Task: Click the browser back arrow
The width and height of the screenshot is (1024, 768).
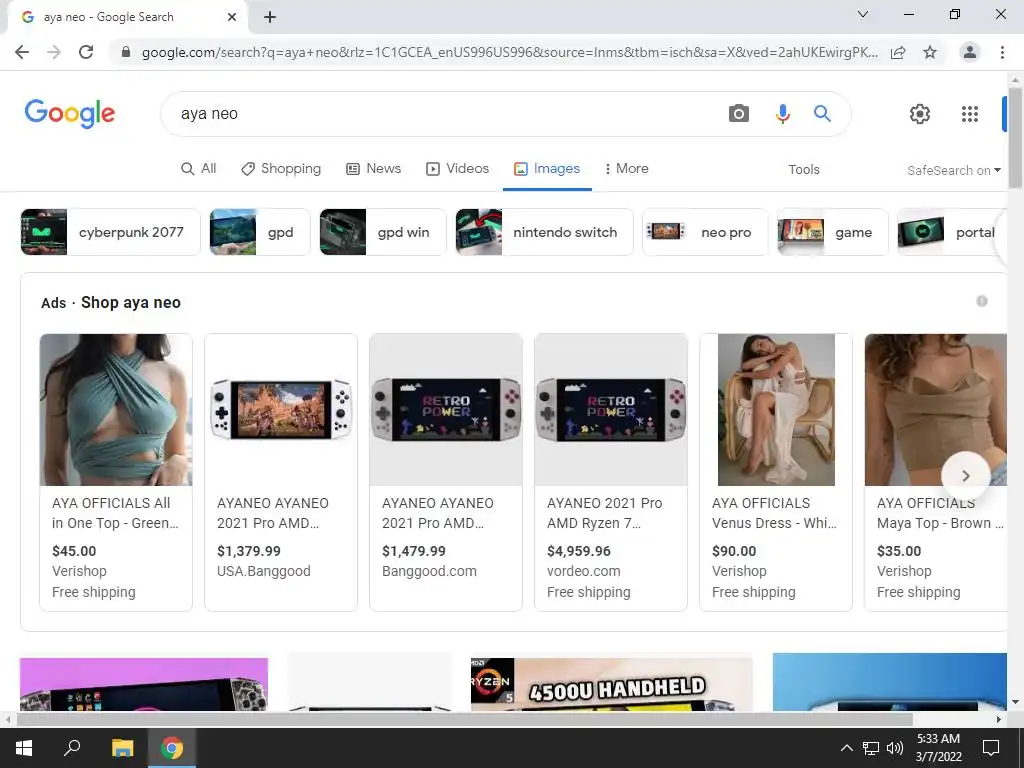Action: [x=22, y=52]
